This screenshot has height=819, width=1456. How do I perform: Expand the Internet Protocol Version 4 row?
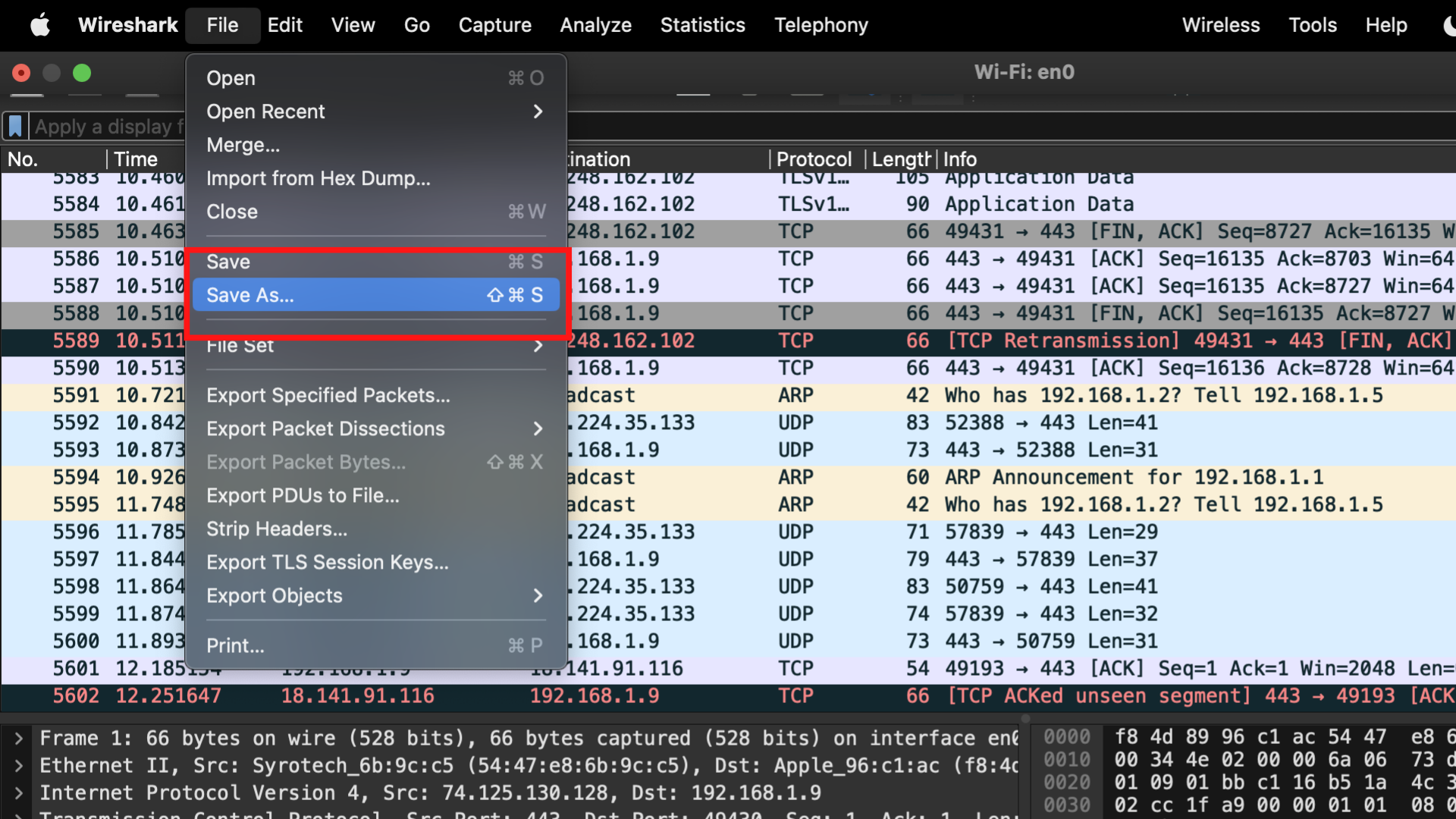19,792
